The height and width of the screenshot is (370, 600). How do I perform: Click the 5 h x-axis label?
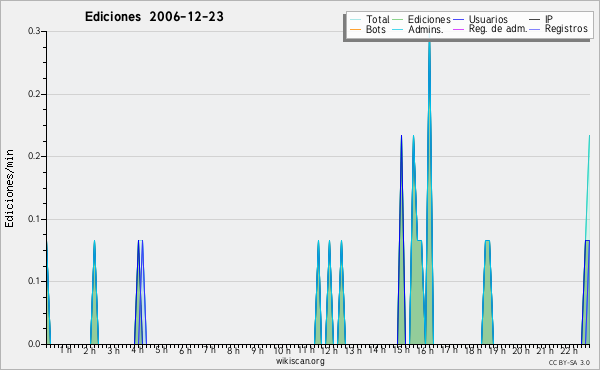click(x=161, y=350)
